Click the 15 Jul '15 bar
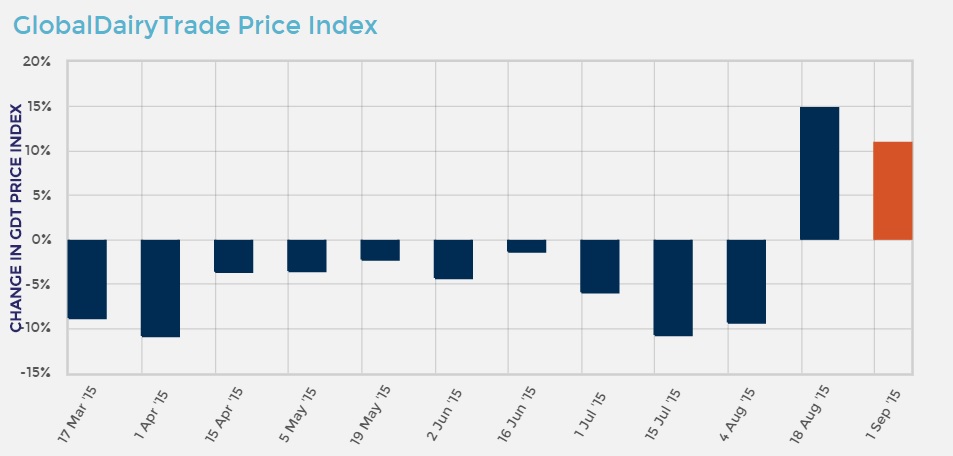 point(673,288)
